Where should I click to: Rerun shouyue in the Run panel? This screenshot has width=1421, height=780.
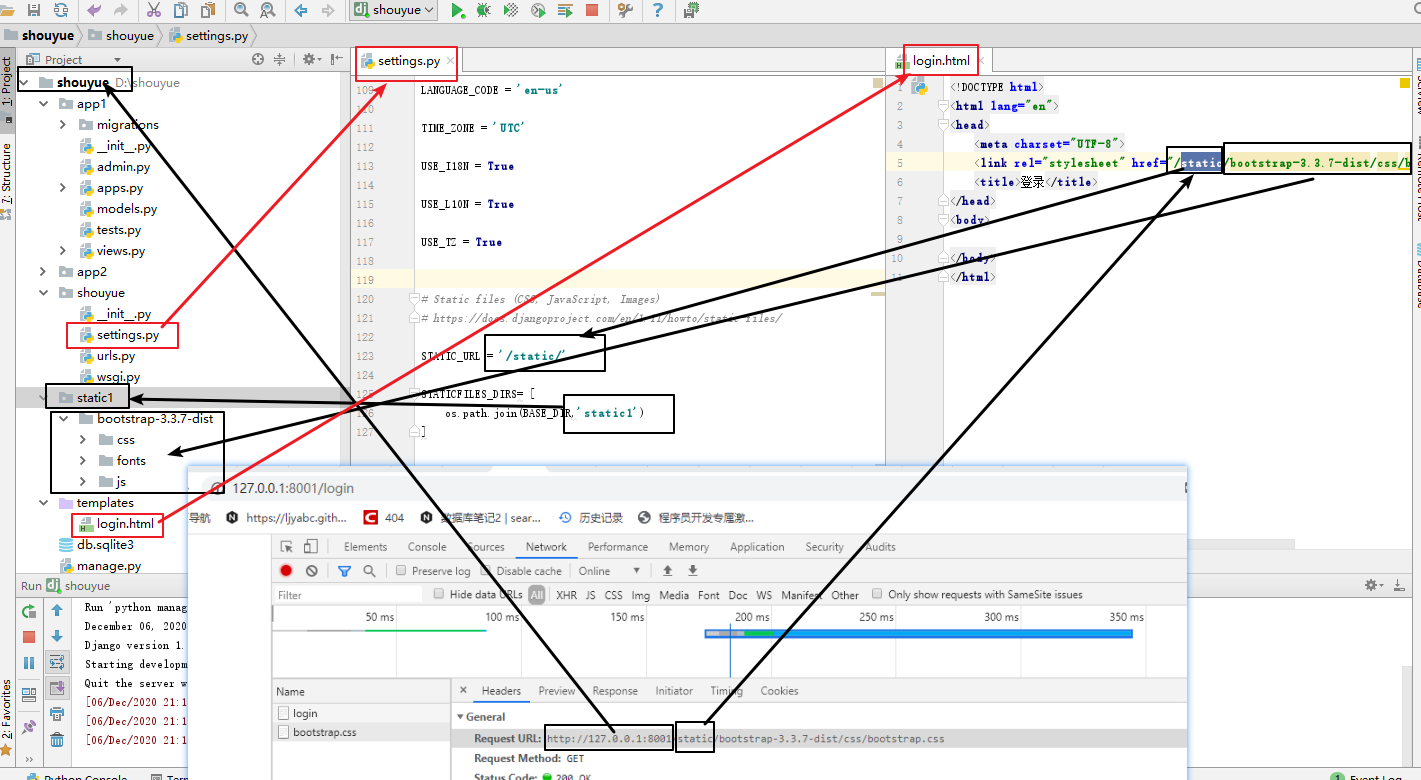pos(29,610)
